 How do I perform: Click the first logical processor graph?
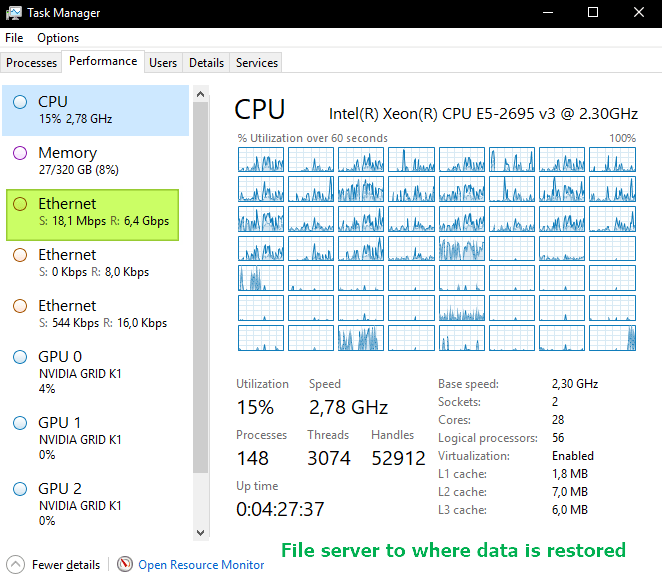point(261,160)
